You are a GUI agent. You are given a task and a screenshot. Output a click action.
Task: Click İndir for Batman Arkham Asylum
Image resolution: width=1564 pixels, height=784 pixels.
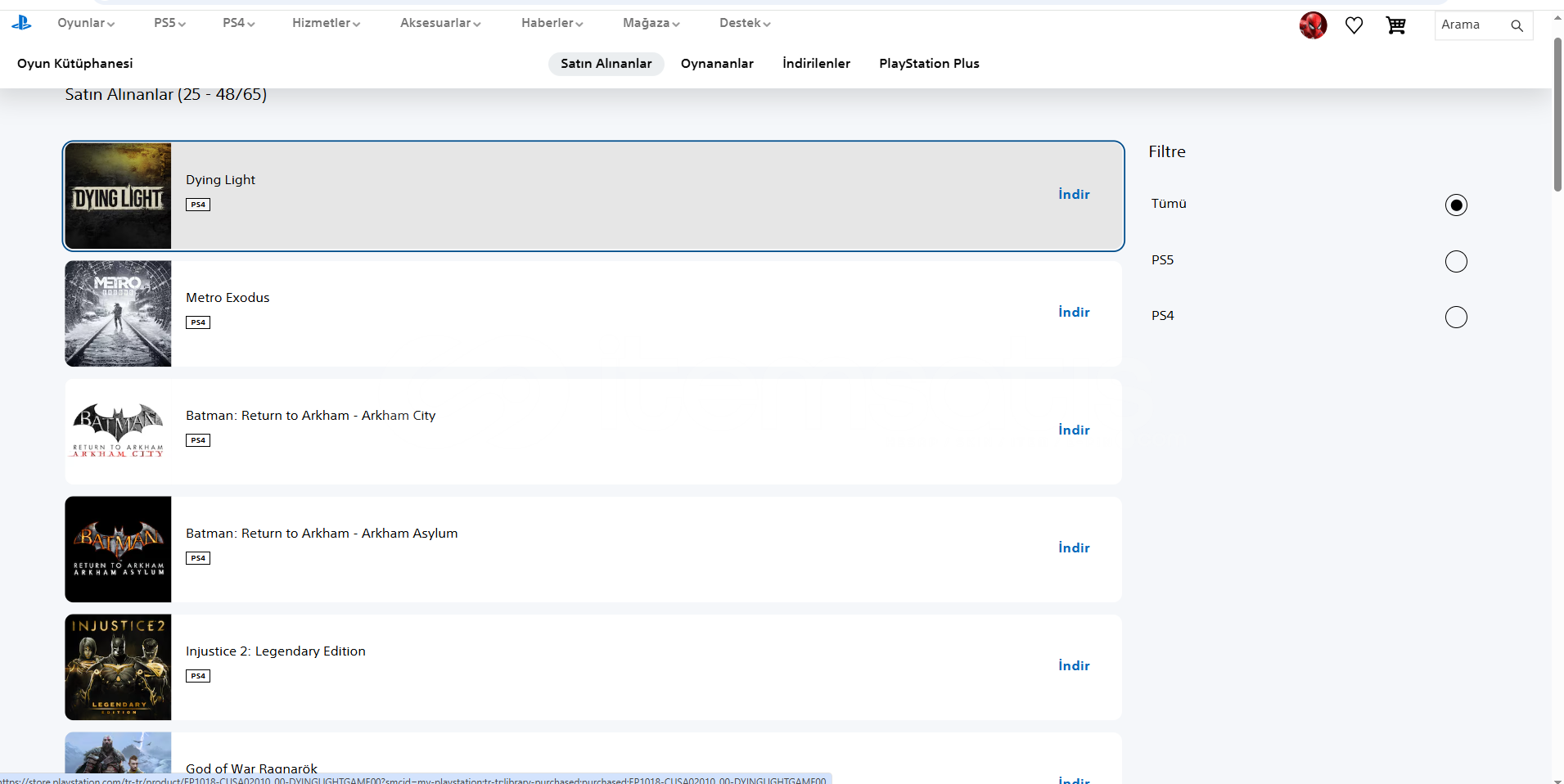[1074, 548]
